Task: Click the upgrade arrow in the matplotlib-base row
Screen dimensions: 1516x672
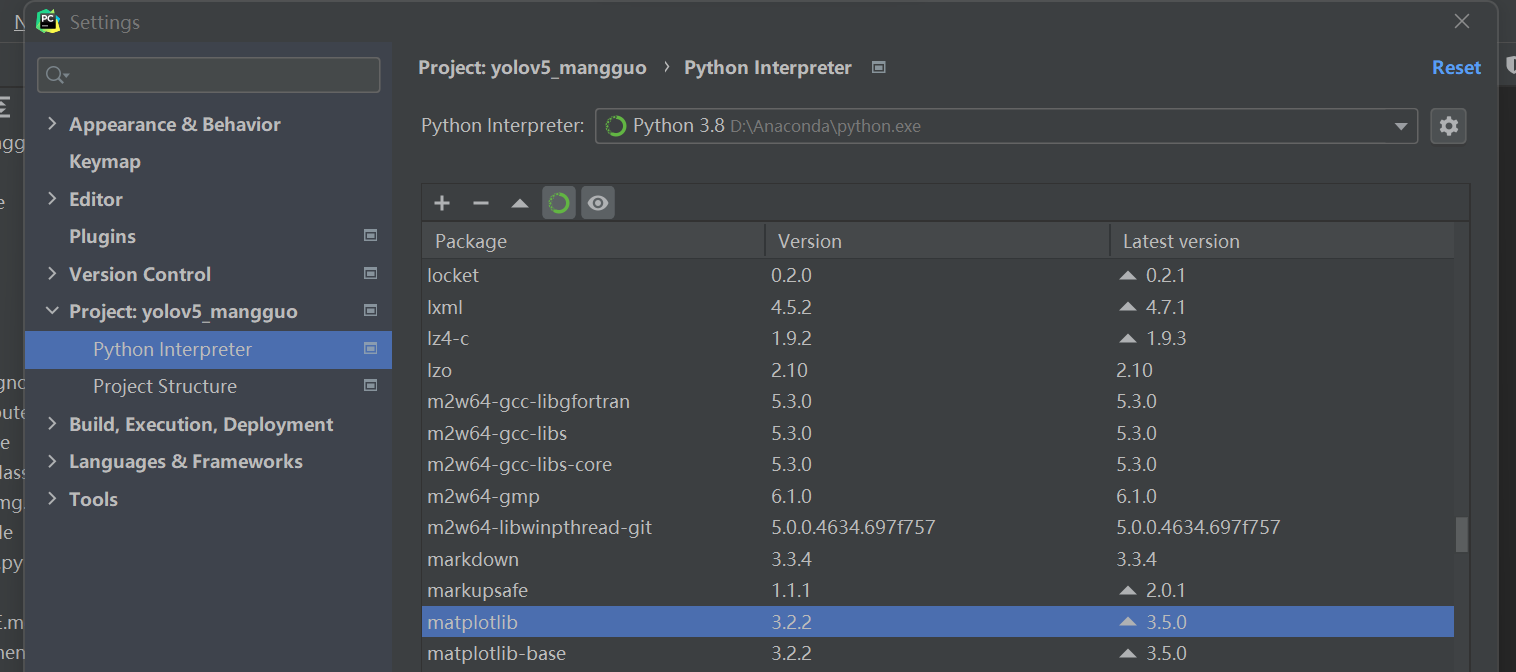Action: tap(1128, 654)
